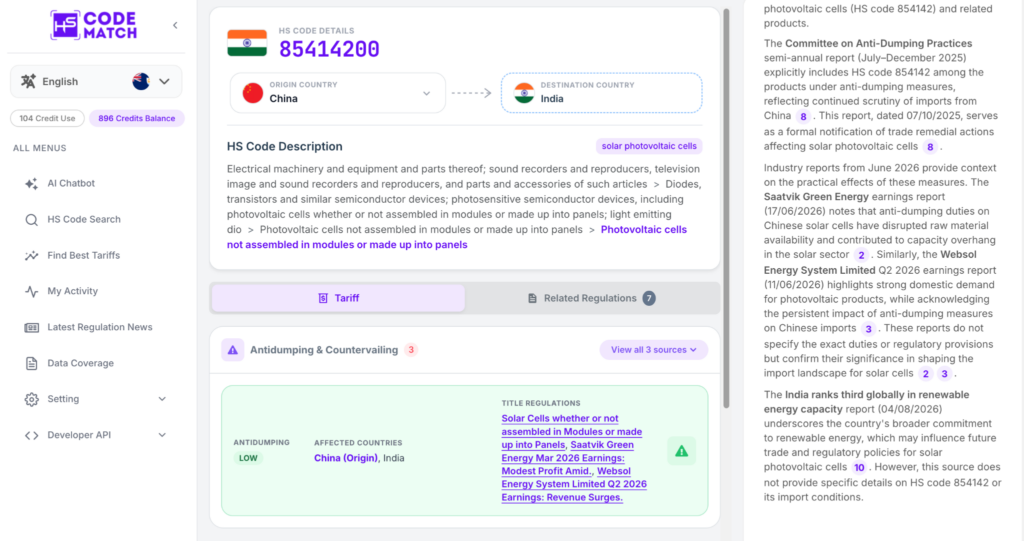
Task: Expand the Setting submenu chevron
Action: pyautogui.click(x=162, y=399)
